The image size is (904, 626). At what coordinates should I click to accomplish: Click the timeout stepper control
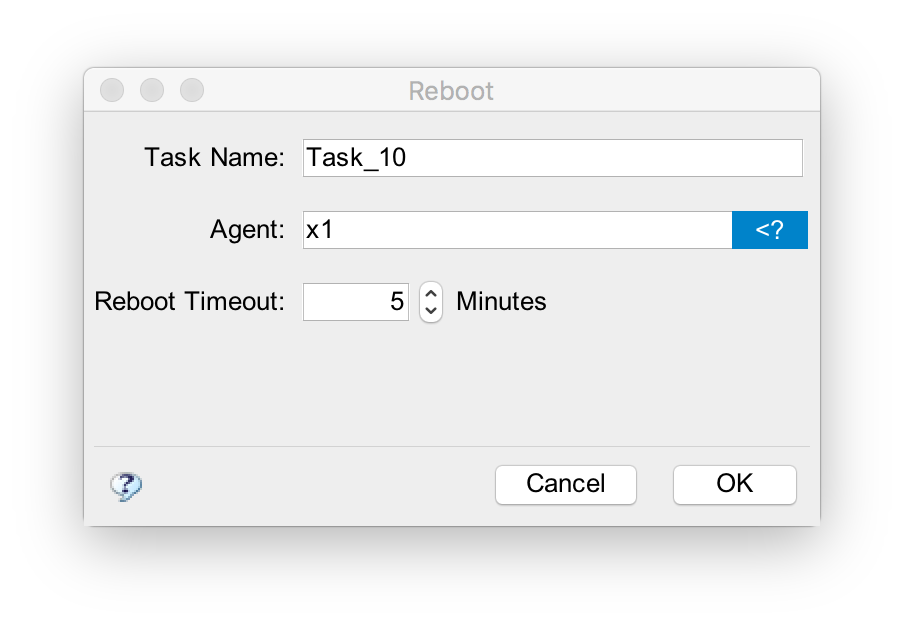[430, 302]
